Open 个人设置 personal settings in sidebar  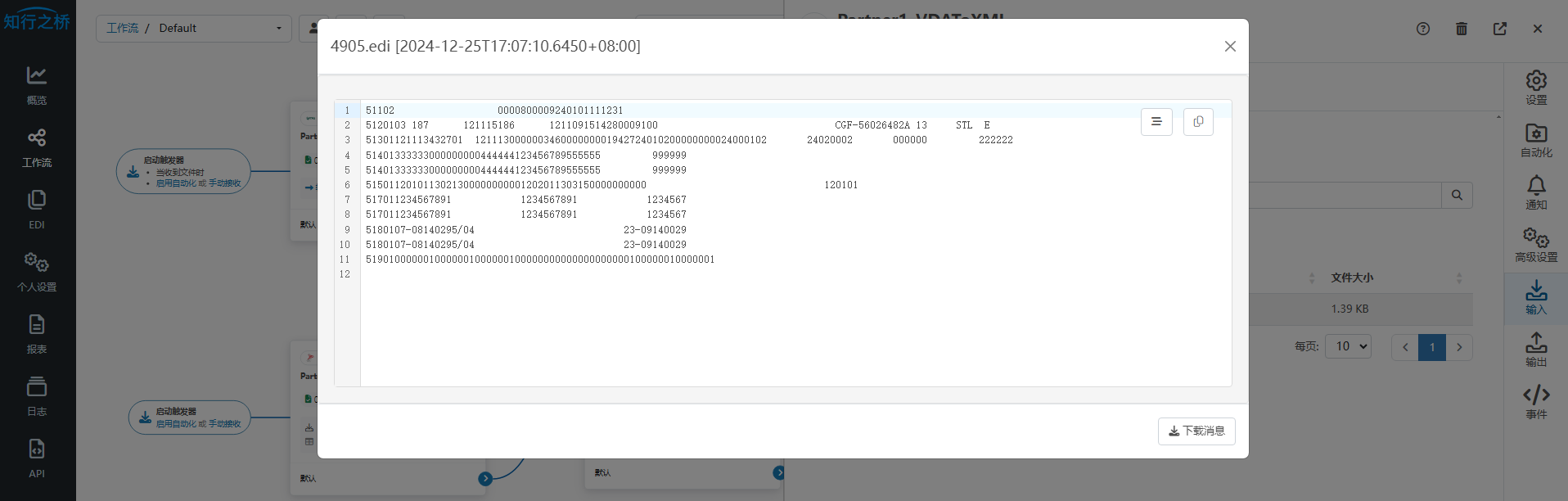coord(37,272)
